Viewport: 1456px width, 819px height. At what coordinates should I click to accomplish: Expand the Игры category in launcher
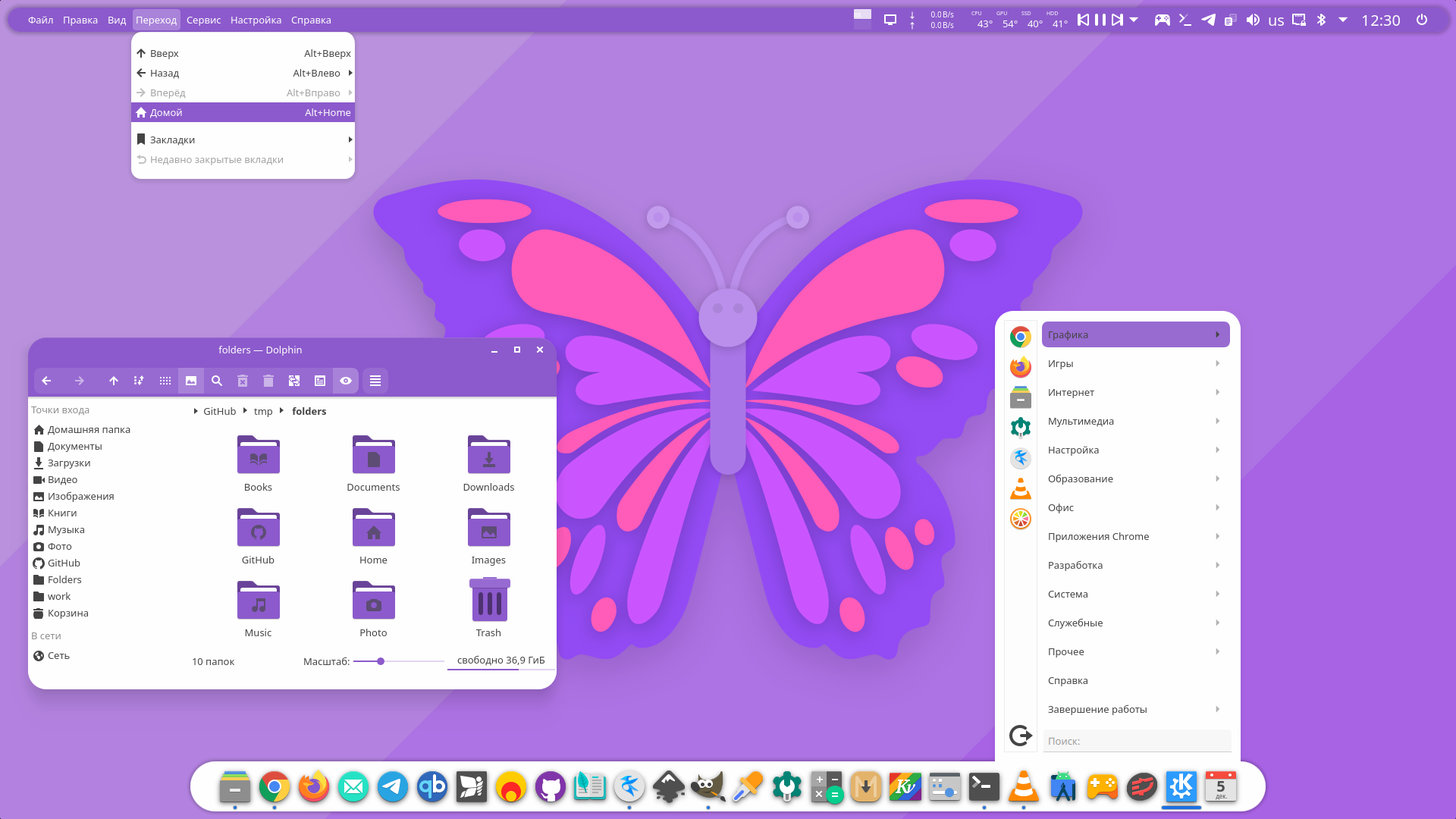pyautogui.click(x=1135, y=363)
